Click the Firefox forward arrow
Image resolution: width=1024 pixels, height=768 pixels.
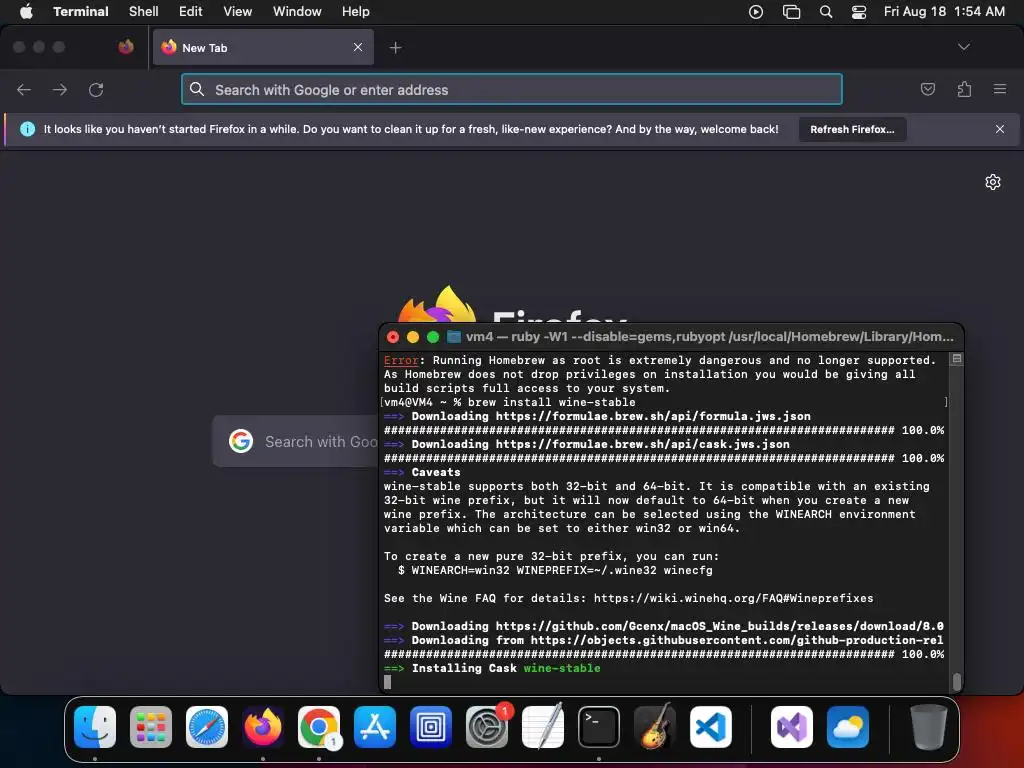60,89
